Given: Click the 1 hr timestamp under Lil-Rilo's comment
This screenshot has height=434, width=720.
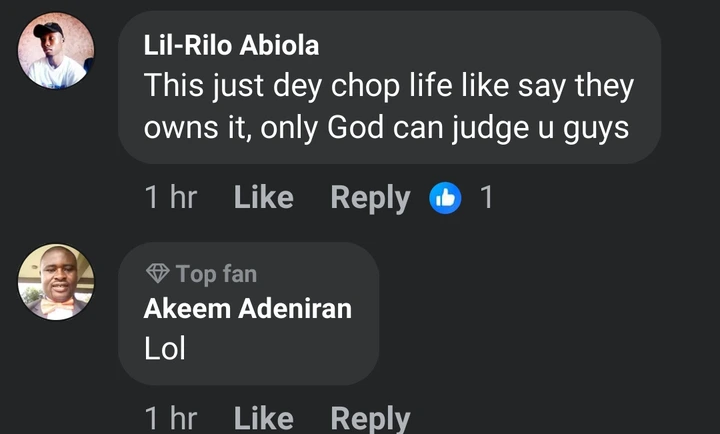Looking at the screenshot, I should 171,197.
